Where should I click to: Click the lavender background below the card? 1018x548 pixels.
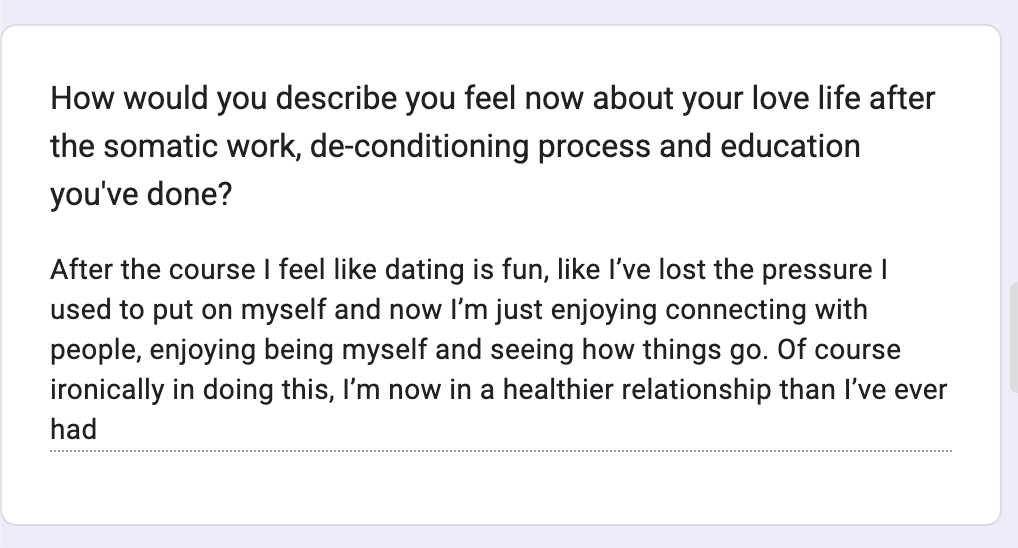pyautogui.click(x=500, y=537)
